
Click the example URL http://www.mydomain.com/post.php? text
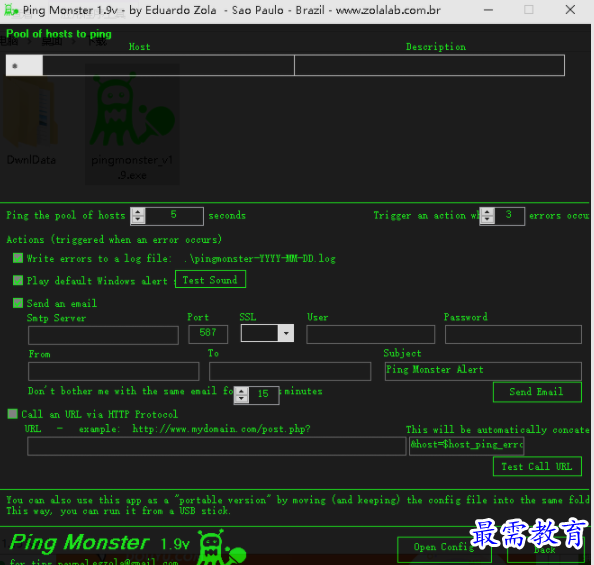[x=221, y=429]
